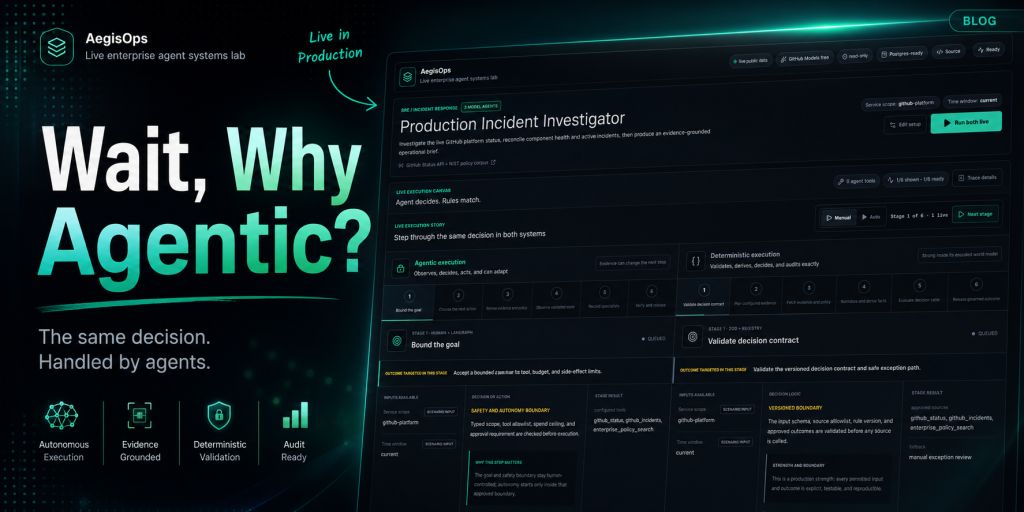Click Step through the same decision text
Viewport: 1024px width, 512px height.
pos(470,233)
